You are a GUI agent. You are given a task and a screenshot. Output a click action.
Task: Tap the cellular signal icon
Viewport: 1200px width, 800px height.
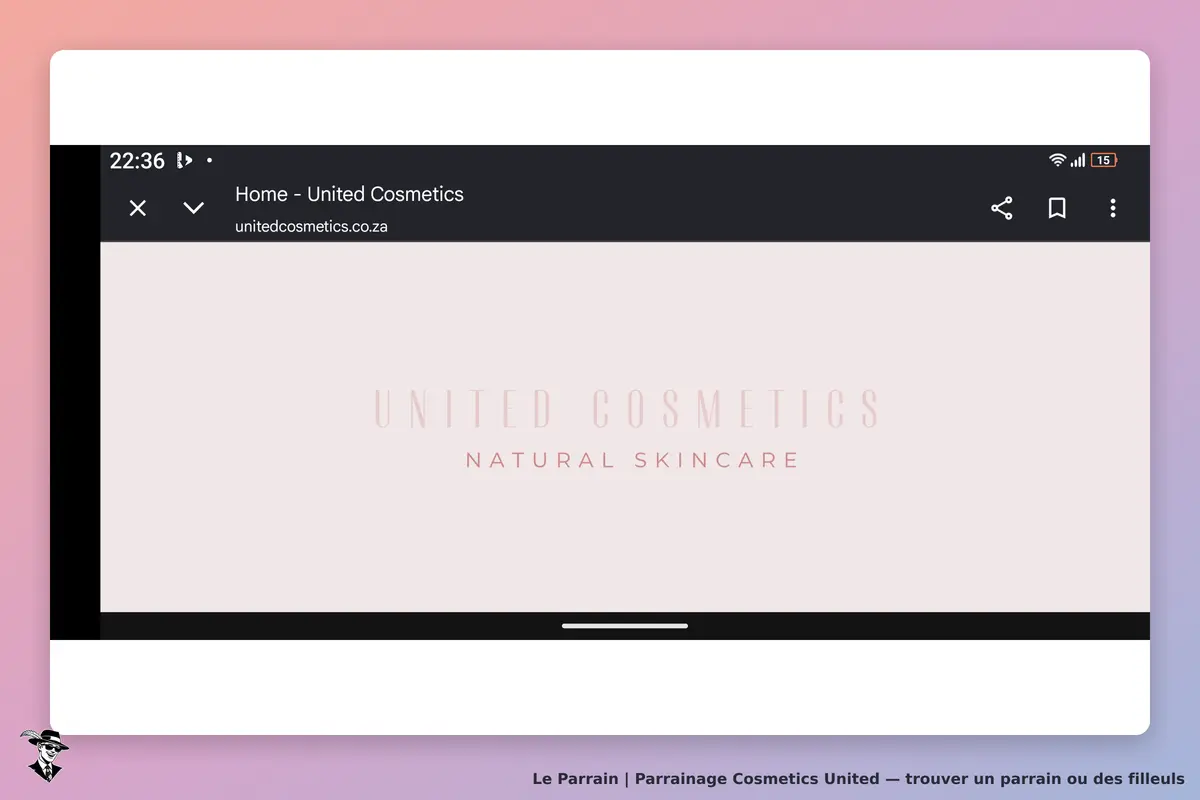[x=1078, y=160]
